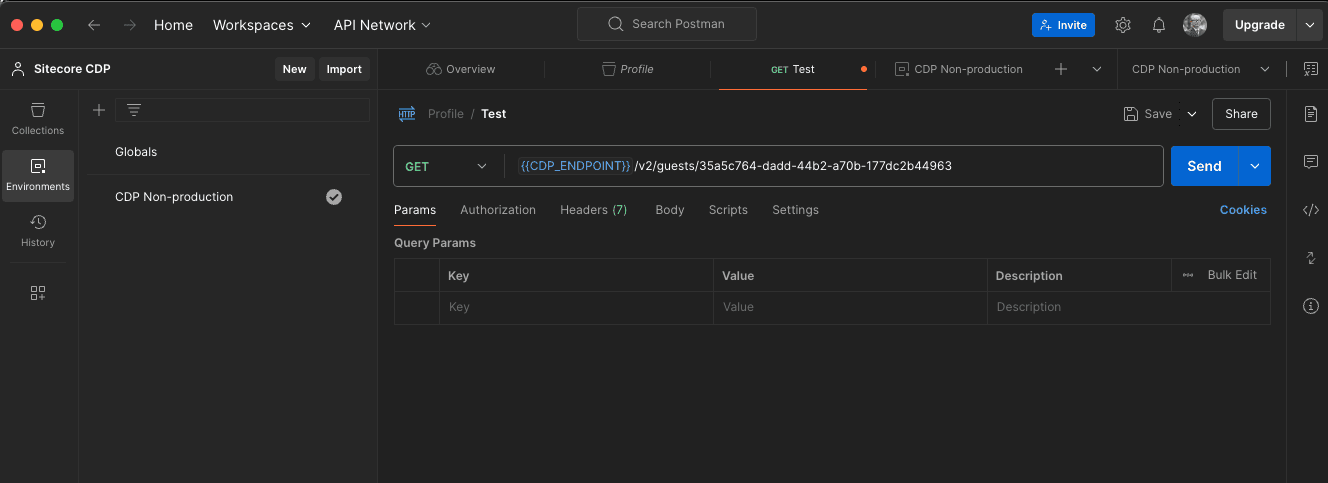Open the notifications bell
The width and height of the screenshot is (1328, 483).
click(1159, 25)
